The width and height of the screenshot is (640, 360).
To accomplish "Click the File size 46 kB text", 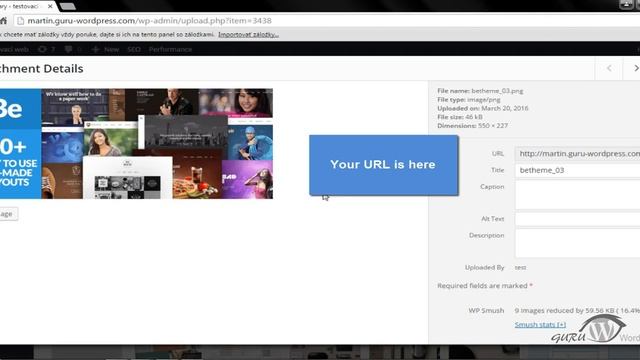I will [460, 117].
